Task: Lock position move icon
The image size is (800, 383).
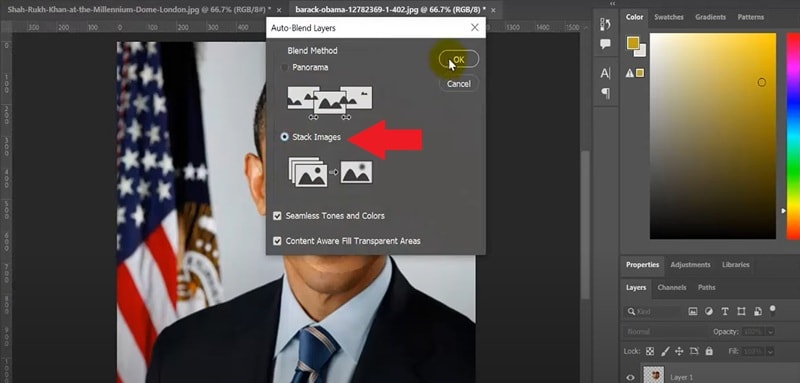Action: click(x=679, y=351)
